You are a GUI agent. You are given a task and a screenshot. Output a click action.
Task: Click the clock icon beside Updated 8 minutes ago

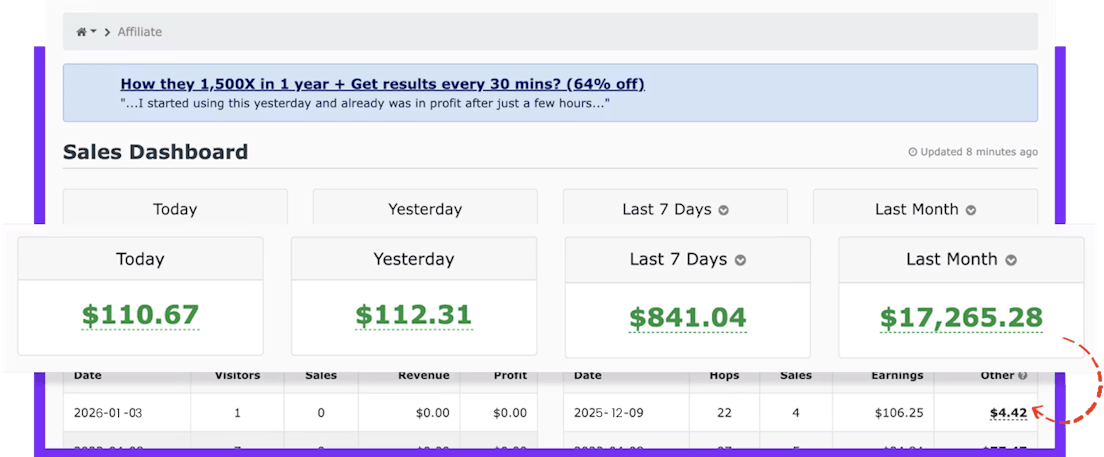(912, 153)
